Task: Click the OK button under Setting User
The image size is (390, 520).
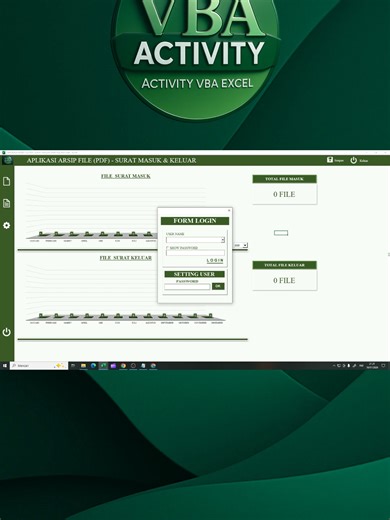Action: click(218, 286)
